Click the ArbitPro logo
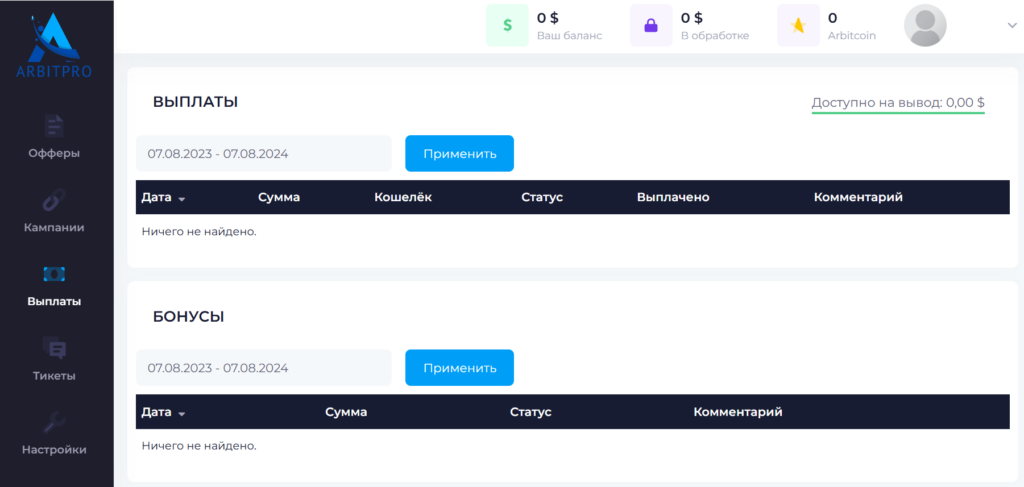Screen dimensions: 1024x487 coord(55,44)
